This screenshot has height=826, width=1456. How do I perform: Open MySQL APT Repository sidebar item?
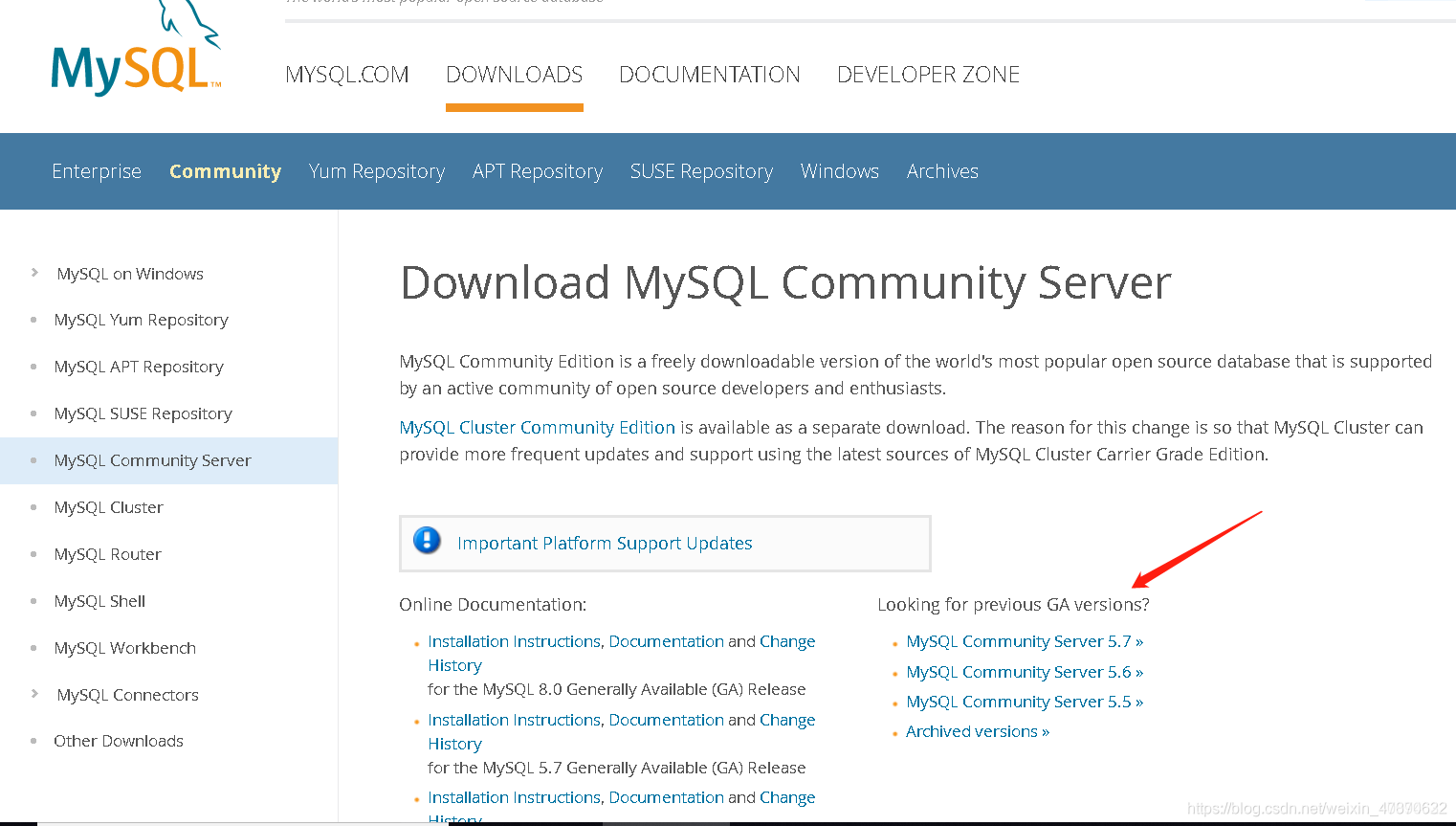(x=139, y=367)
